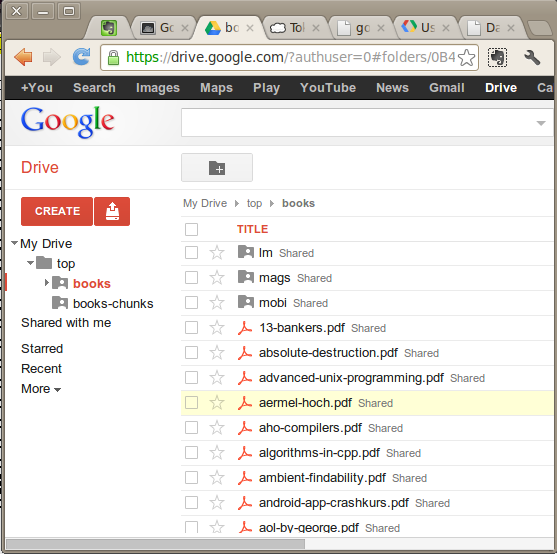
Task: Click the PDF icon of aho-compilers.pdf
Action: 244,428
